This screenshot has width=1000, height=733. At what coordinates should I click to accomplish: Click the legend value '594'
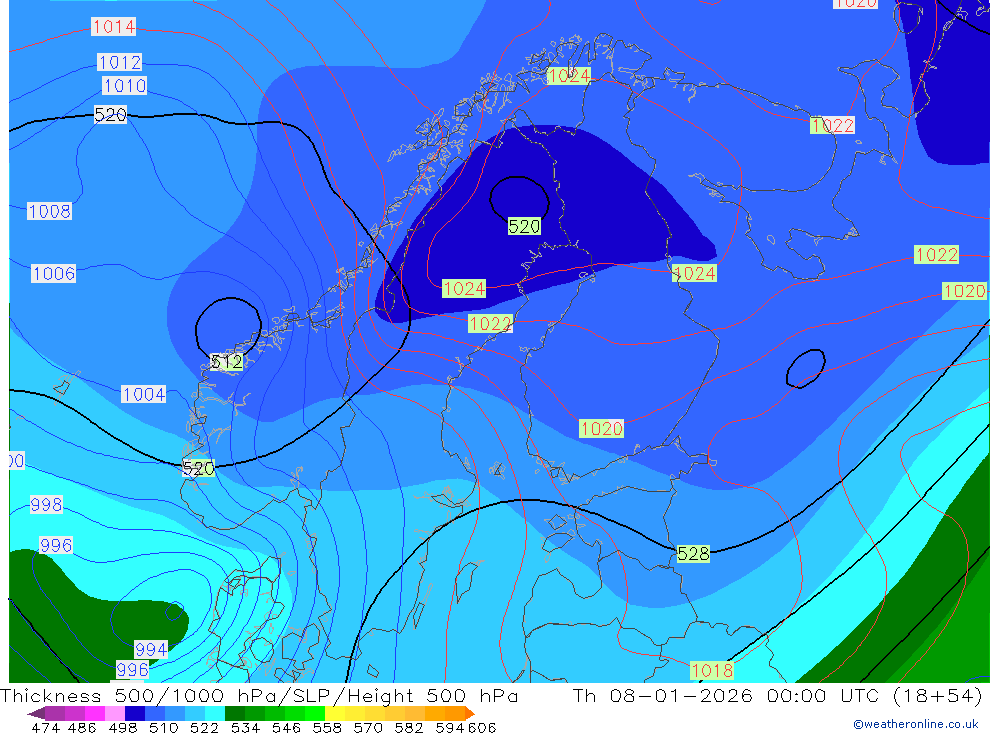pyautogui.click(x=450, y=727)
